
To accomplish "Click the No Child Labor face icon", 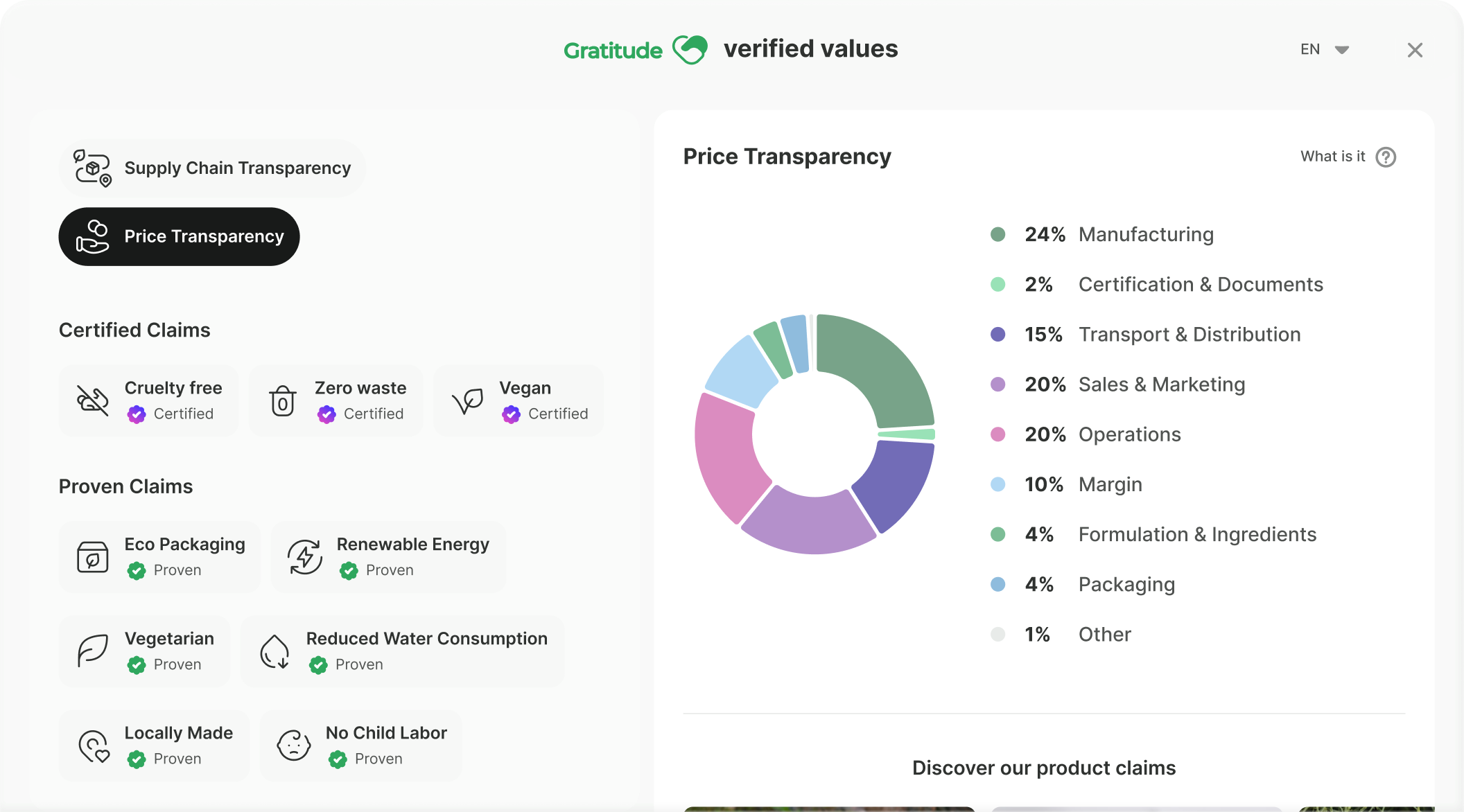I will point(294,745).
